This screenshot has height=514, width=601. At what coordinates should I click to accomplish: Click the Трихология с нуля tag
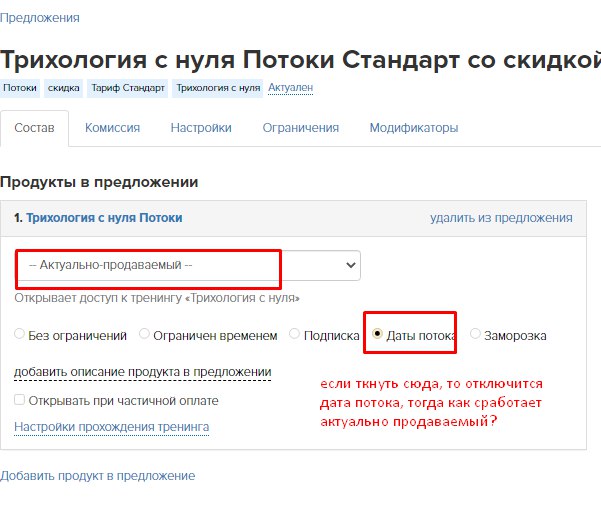(218, 88)
